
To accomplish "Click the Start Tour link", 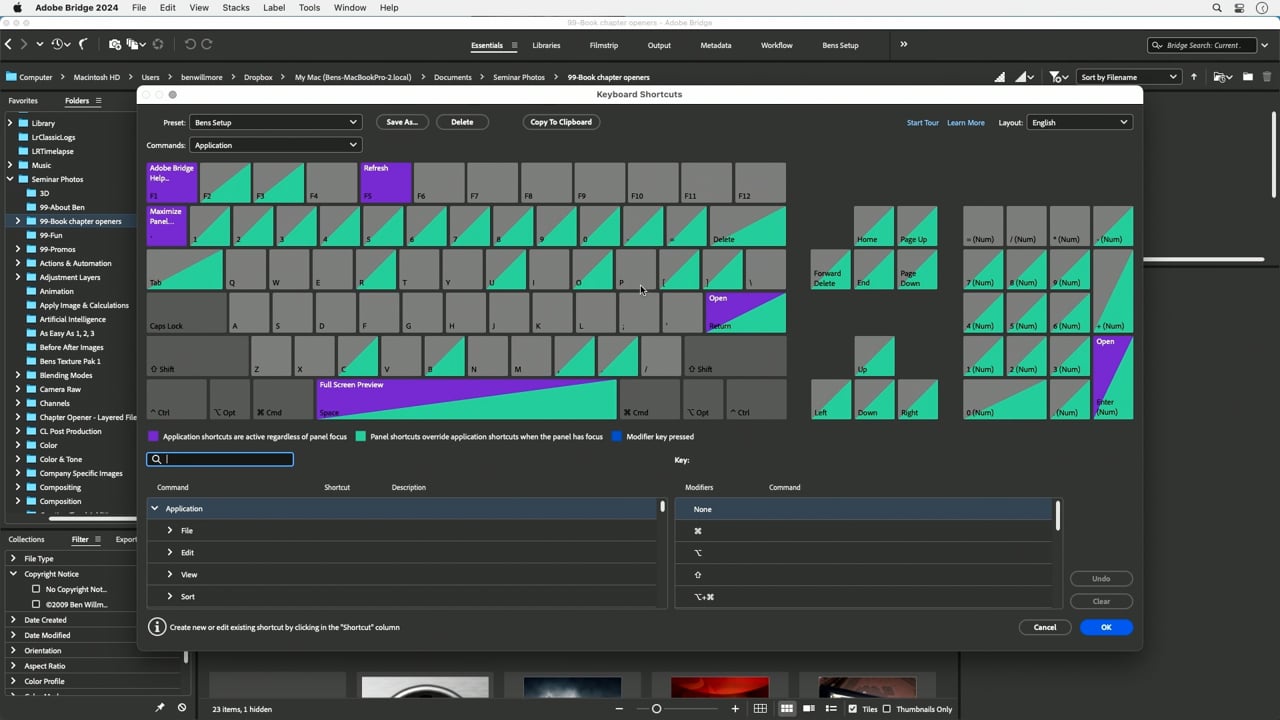I will coord(923,123).
